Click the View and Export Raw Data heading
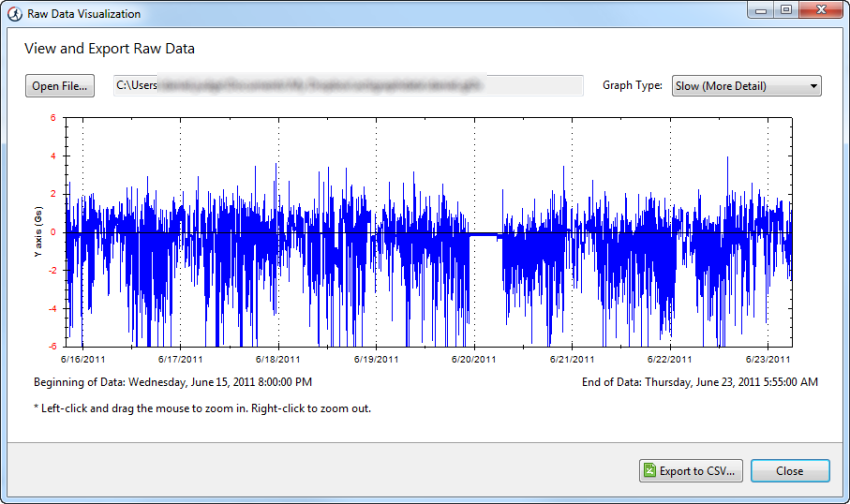850x504 pixels. [x=110, y=48]
